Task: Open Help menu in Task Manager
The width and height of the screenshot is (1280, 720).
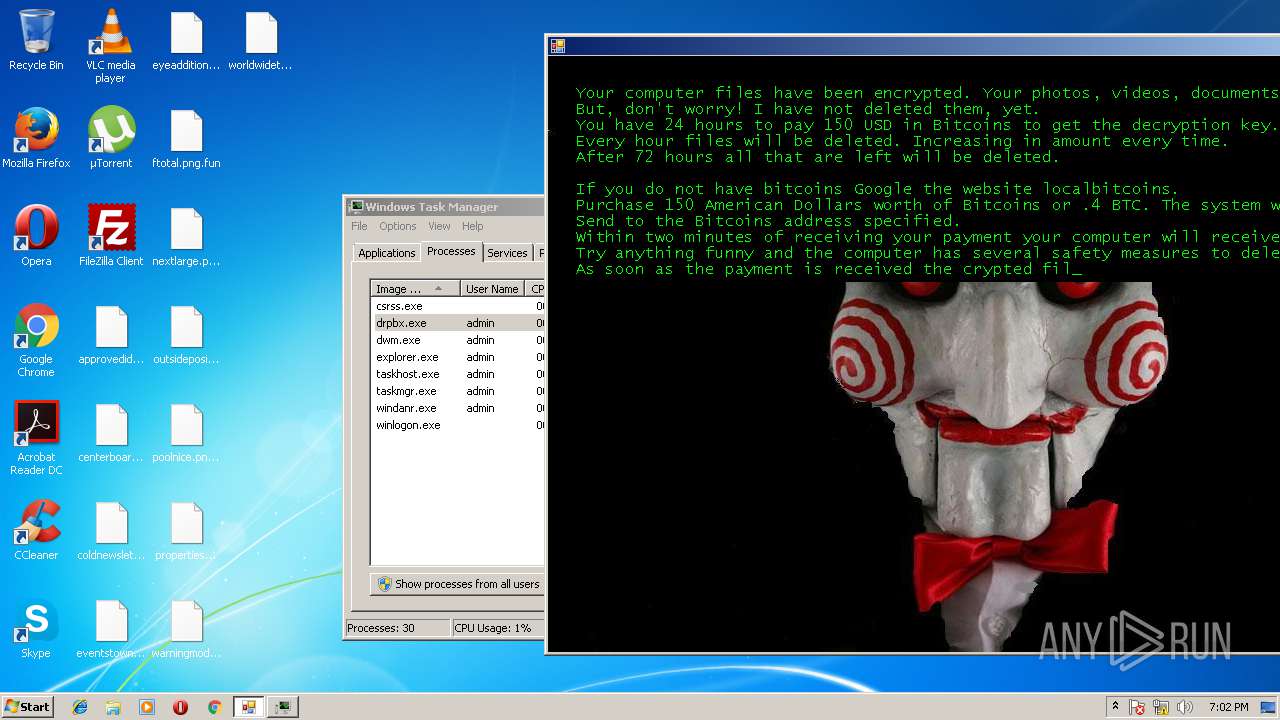Action: point(473,226)
